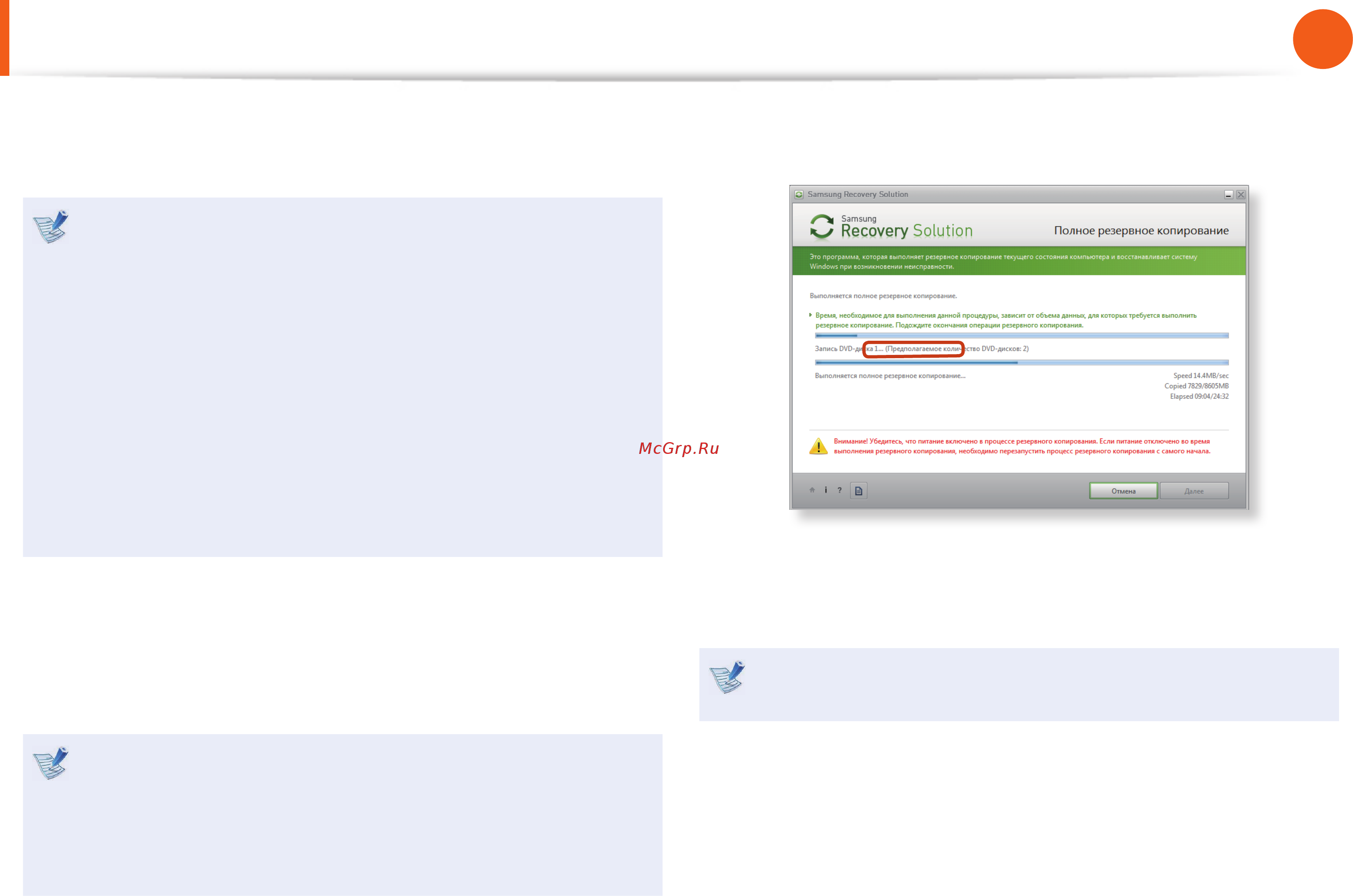1353x896 pixels.
Task: Click the yellow warning triangle icon
Action: point(819,446)
